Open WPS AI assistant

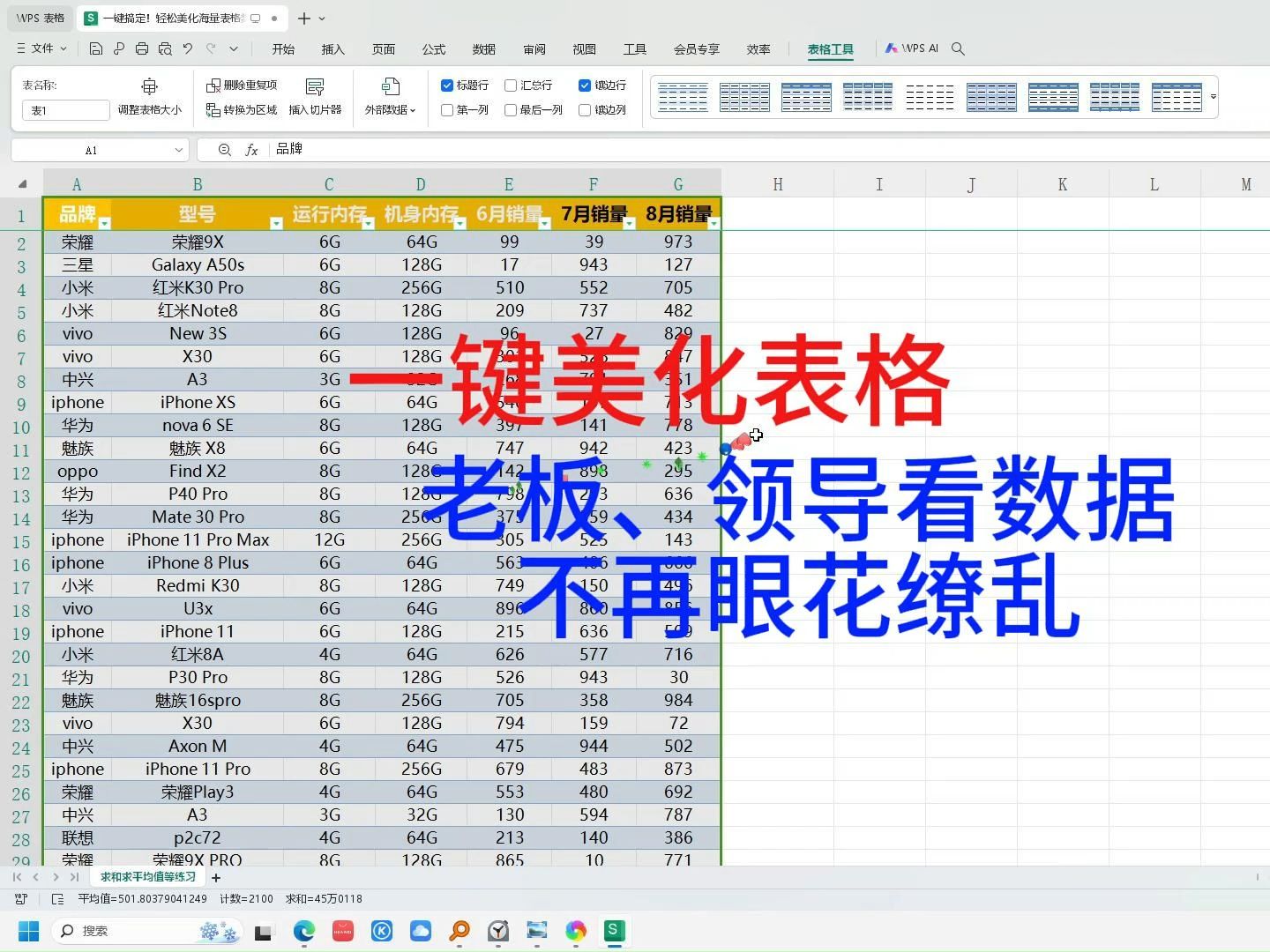[x=913, y=48]
